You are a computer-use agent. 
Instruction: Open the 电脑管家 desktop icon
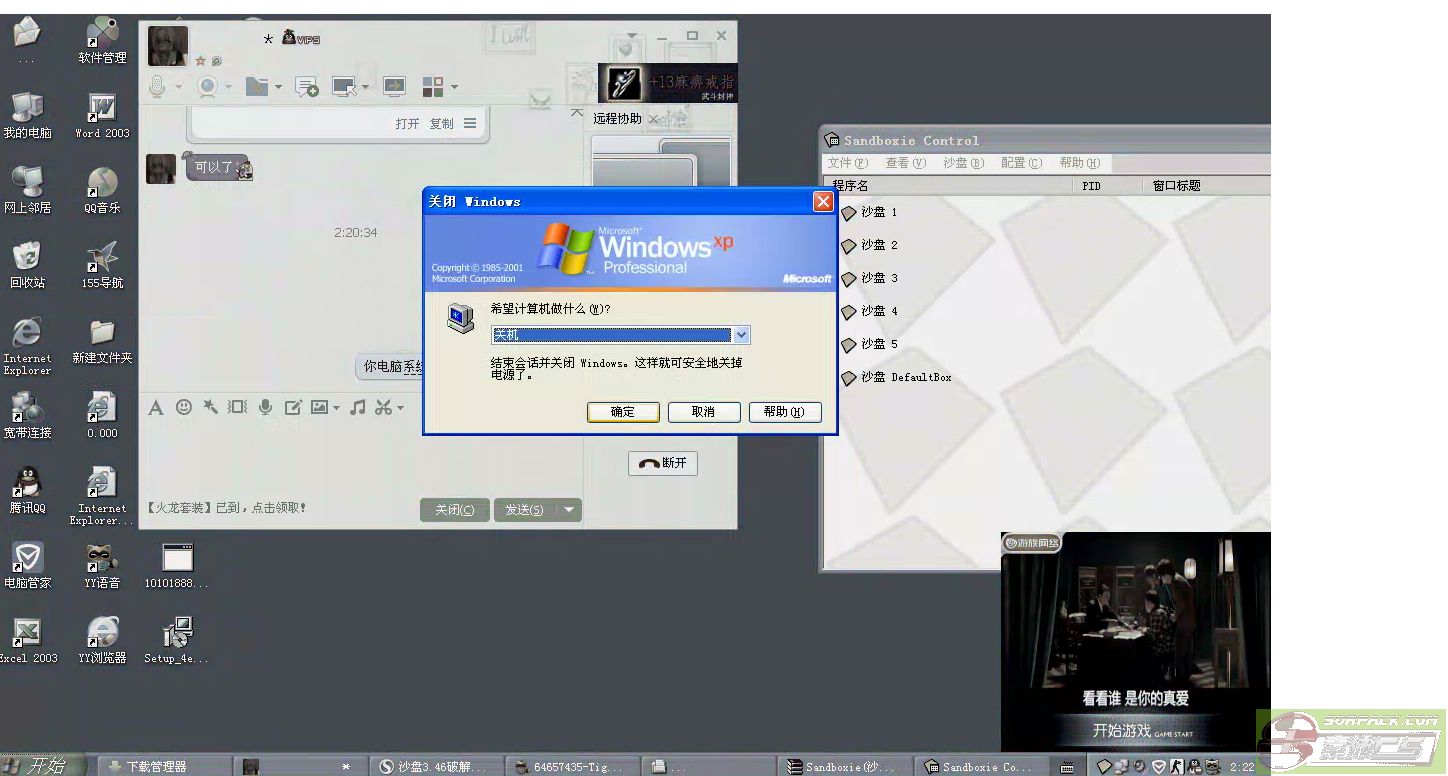click(27, 565)
